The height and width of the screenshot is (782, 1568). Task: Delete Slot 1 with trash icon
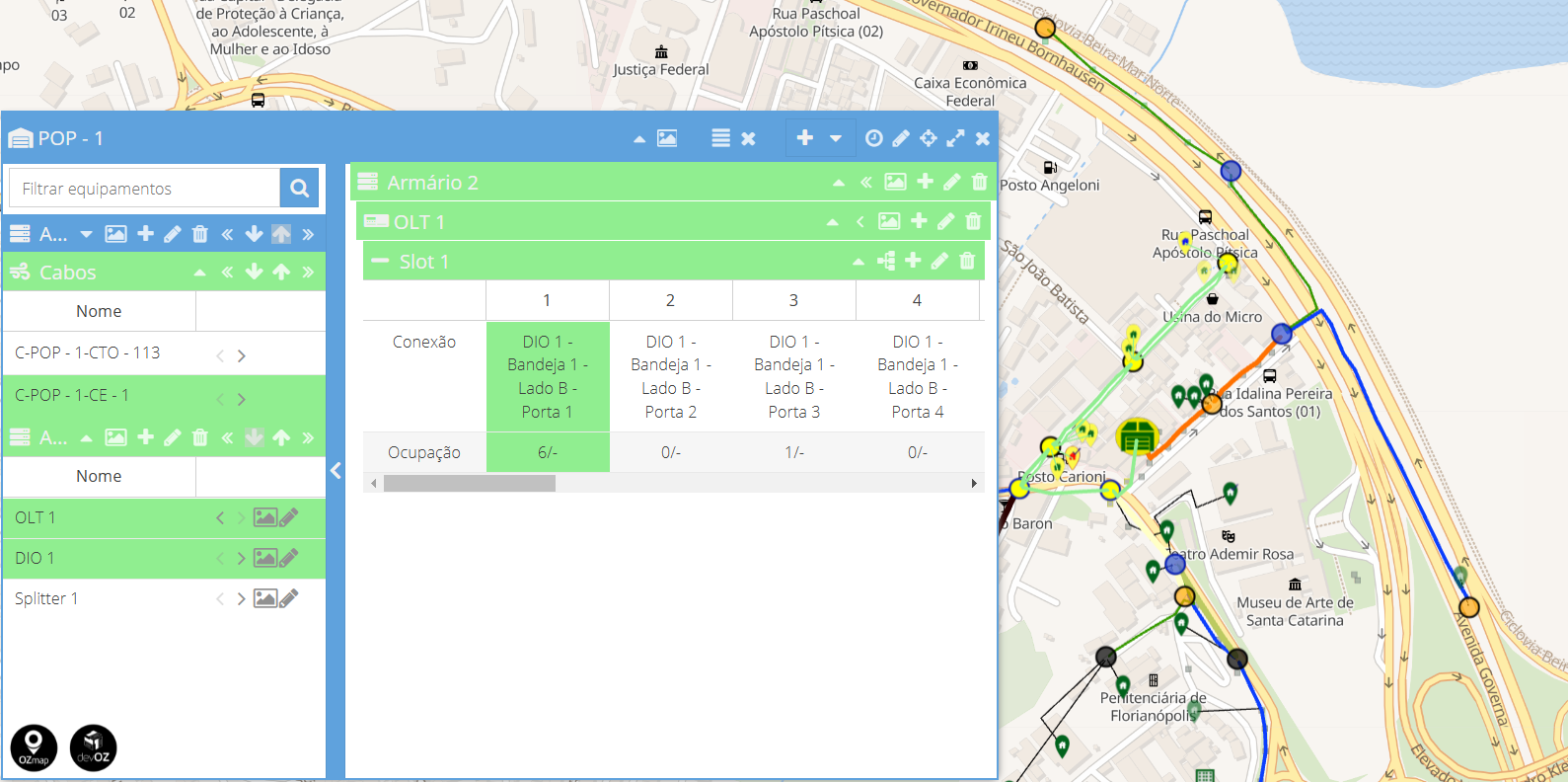[x=967, y=261]
